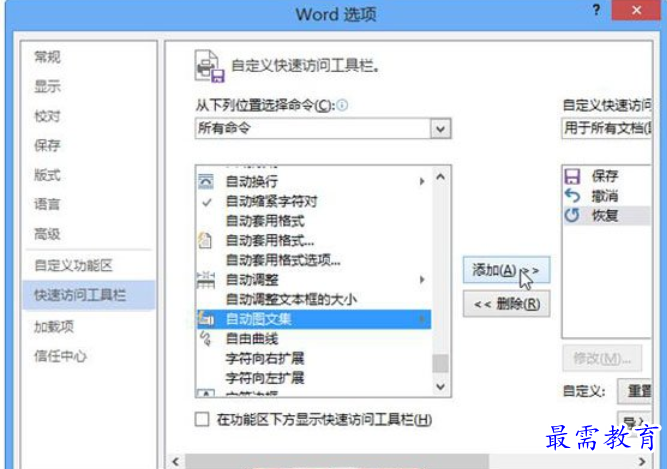Open the 自定义功能区 category

tap(73, 265)
